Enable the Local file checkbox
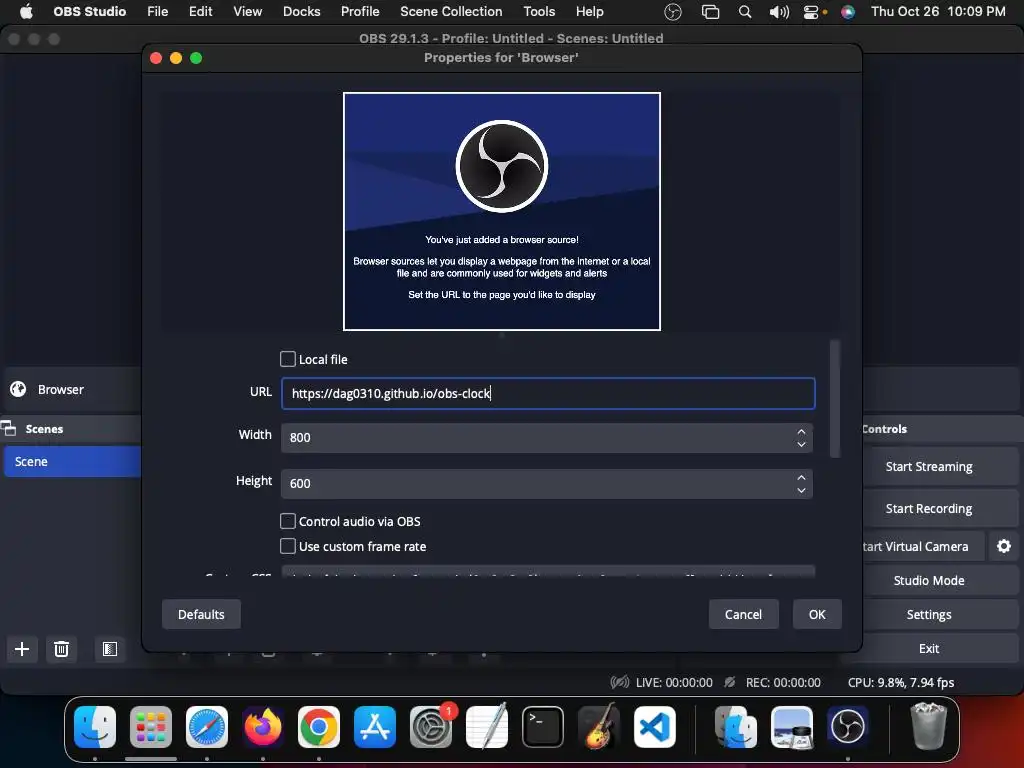1024x768 pixels. click(x=287, y=359)
